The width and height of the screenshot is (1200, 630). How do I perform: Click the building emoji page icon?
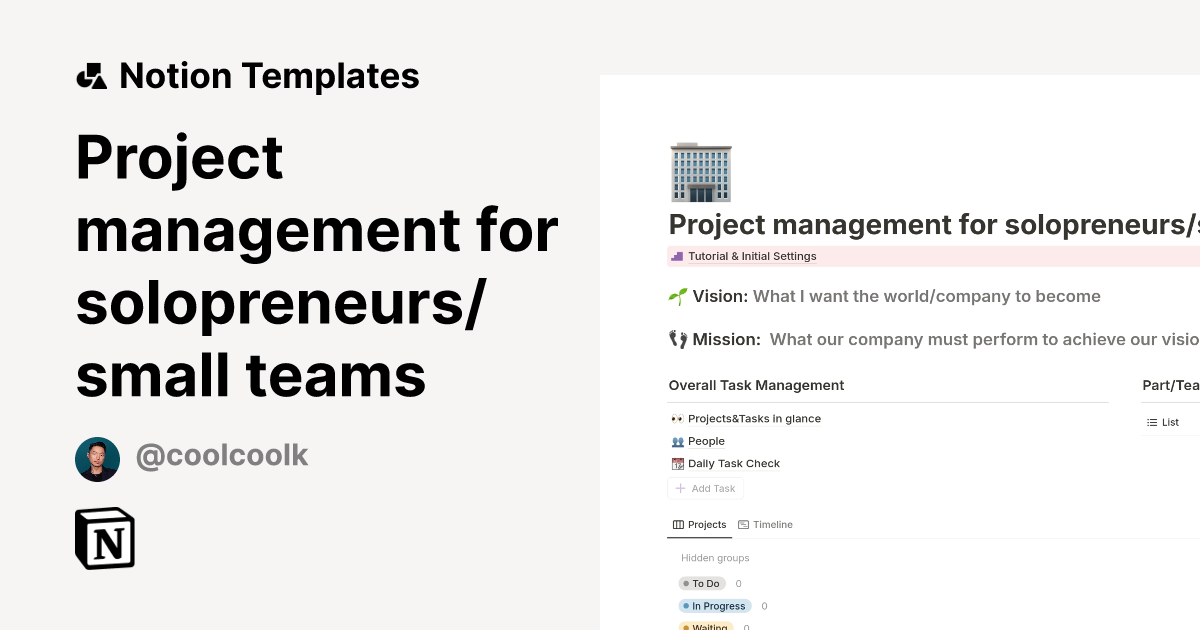[x=701, y=171]
